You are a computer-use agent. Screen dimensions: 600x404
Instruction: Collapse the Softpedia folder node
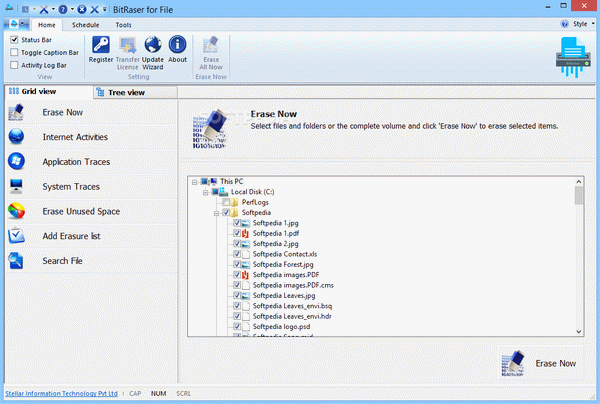(x=217, y=213)
